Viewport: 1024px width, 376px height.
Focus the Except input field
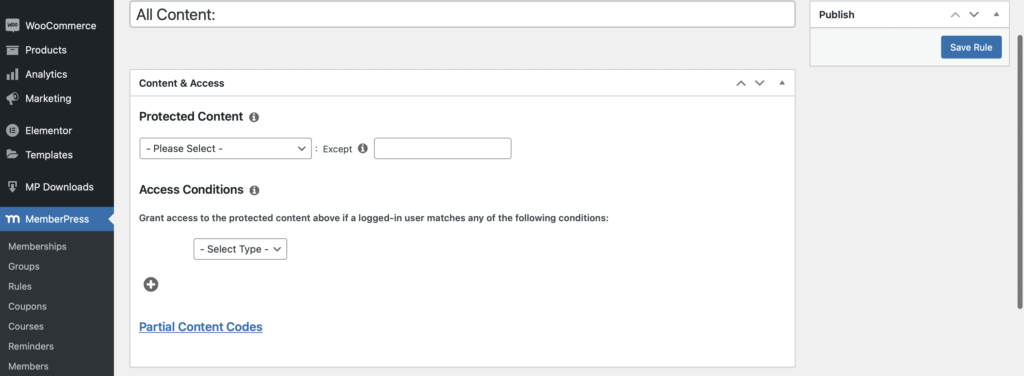click(x=443, y=148)
